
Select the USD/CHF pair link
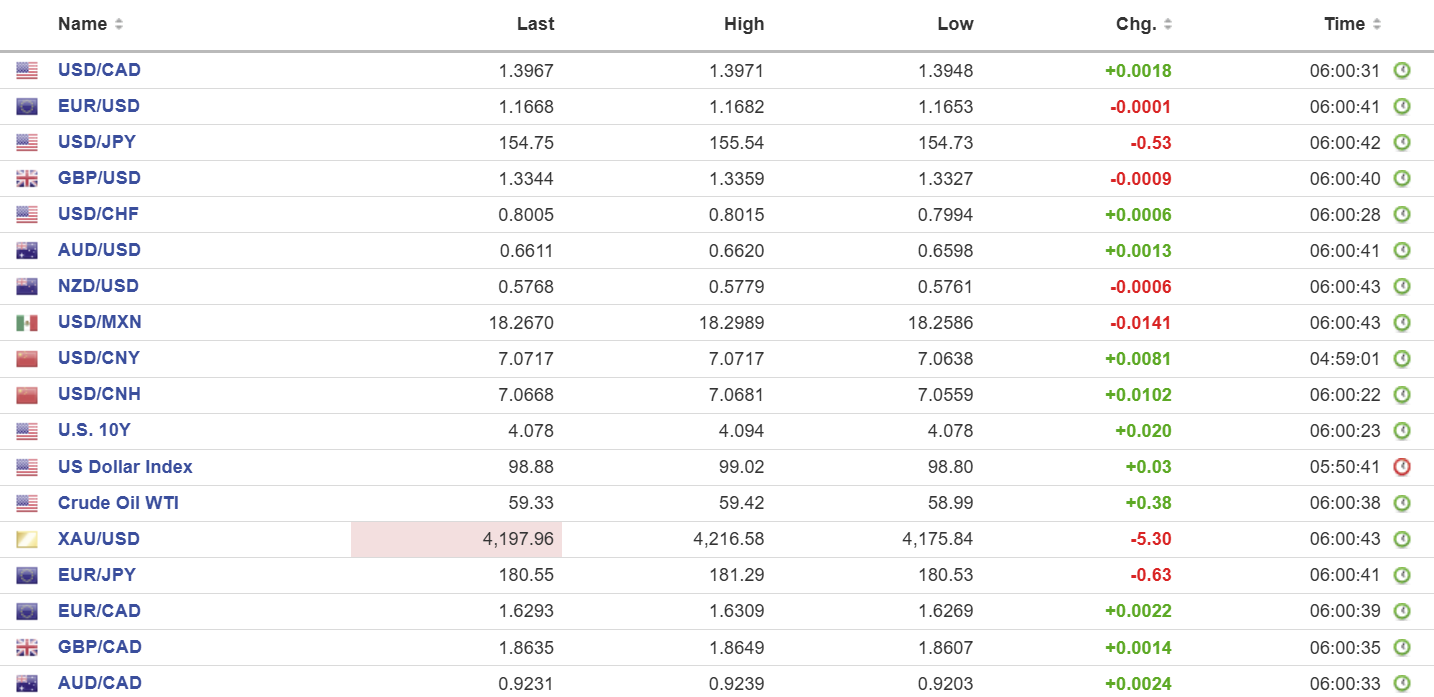(x=98, y=214)
